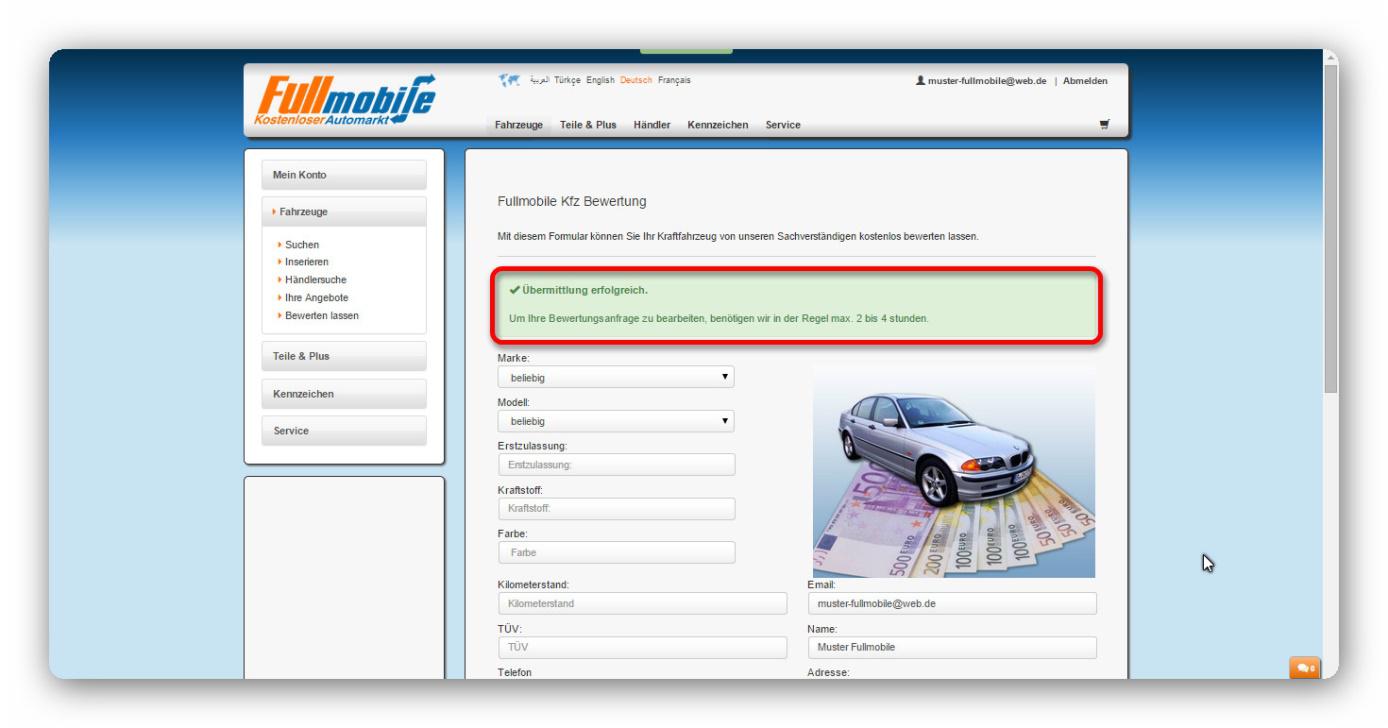Switch language to Türkçe
Screen dimensions: 1388x728
567,80
